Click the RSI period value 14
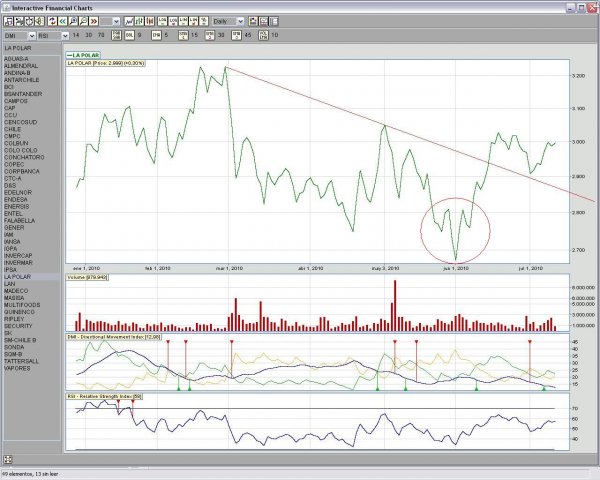 [x=76, y=35]
